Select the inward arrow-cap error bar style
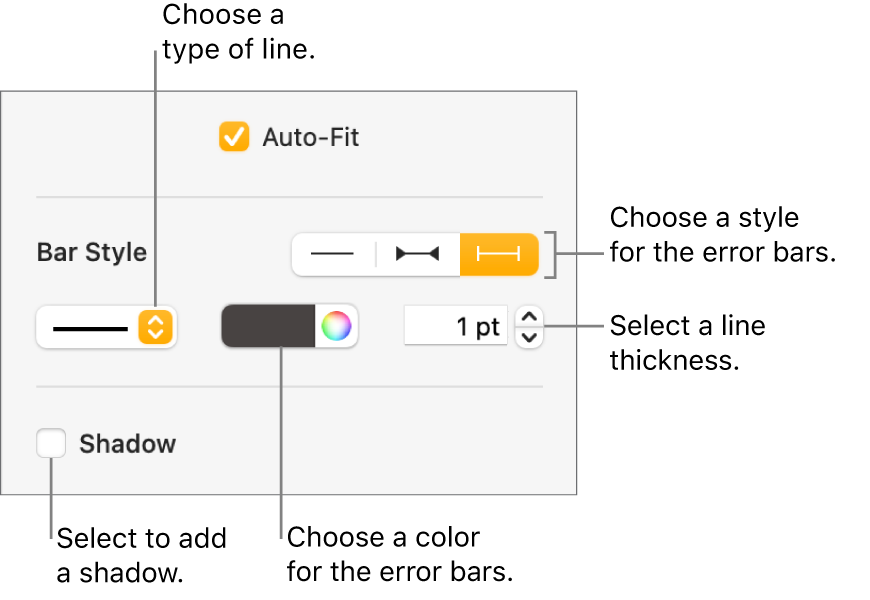 [x=417, y=254]
